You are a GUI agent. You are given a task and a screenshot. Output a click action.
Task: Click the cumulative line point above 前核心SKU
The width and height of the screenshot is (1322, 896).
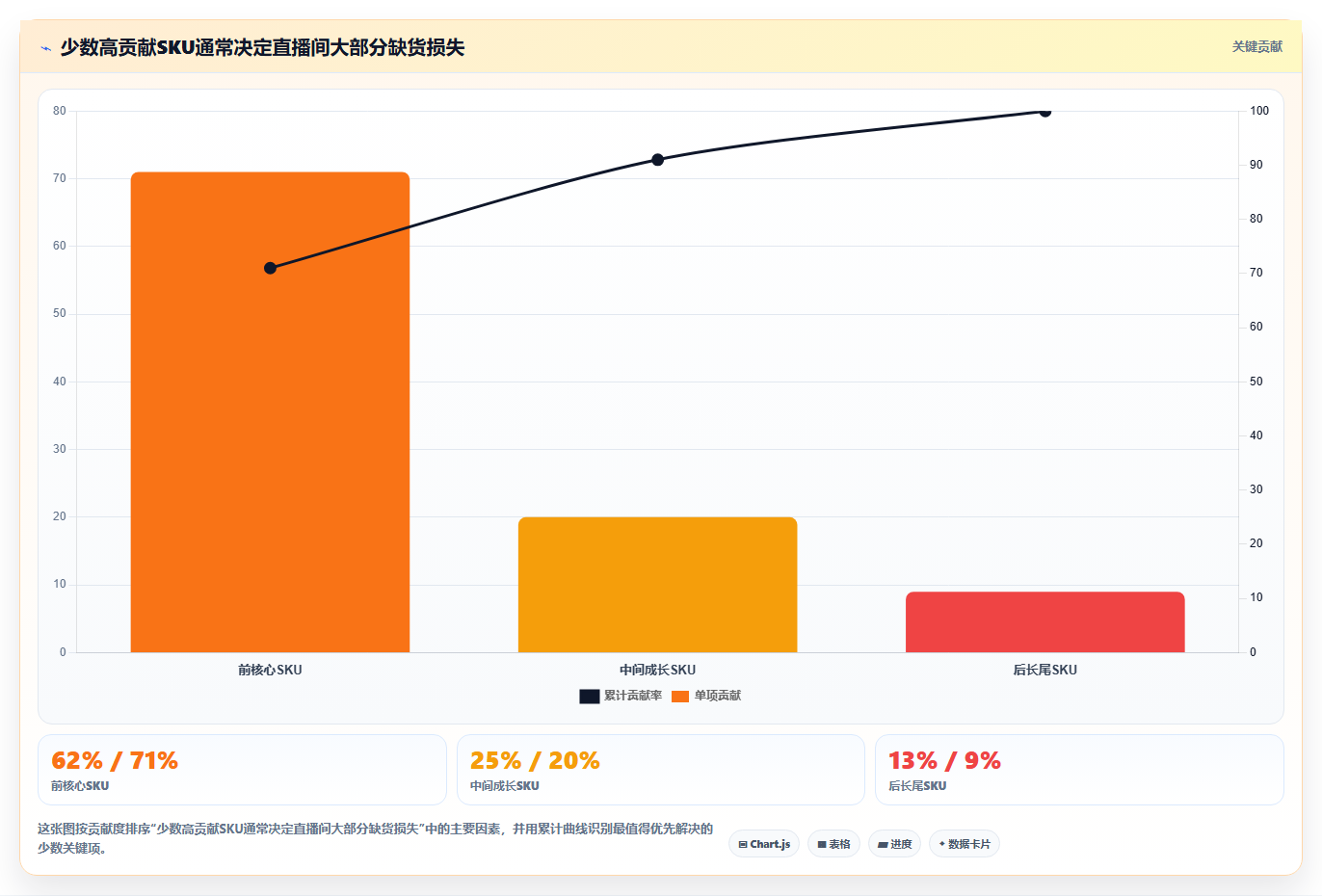click(270, 268)
